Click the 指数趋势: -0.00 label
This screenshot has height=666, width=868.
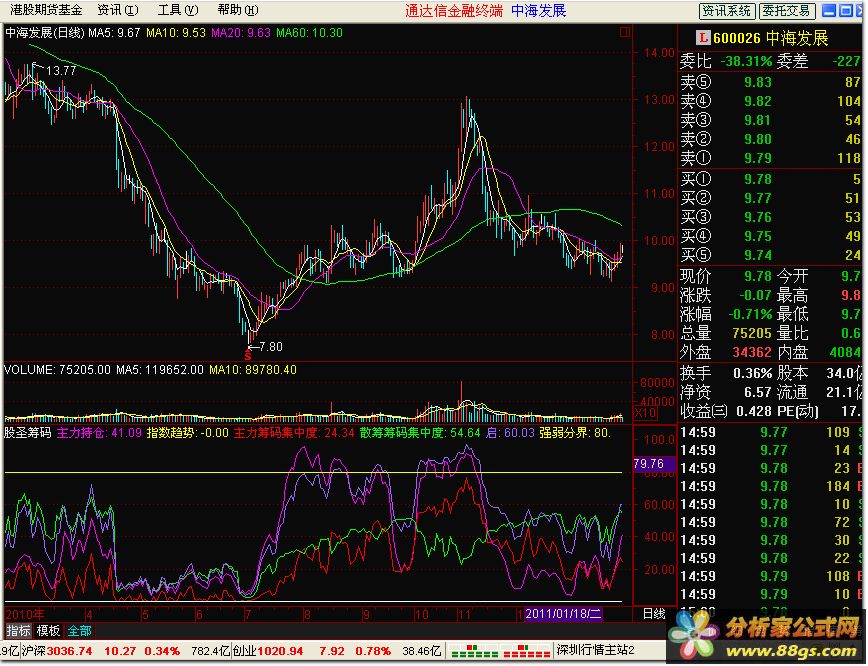[x=187, y=432]
